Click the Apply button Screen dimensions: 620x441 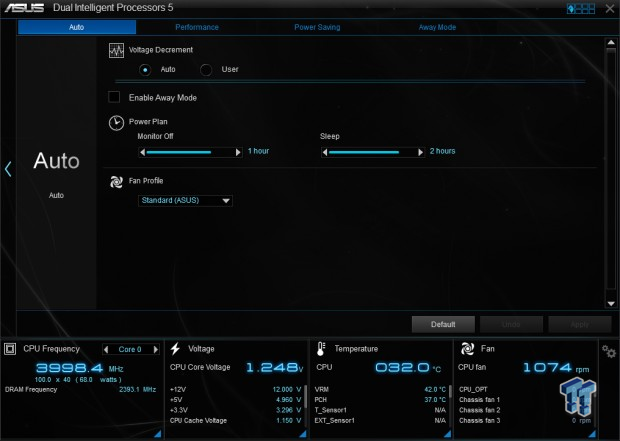click(x=580, y=324)
